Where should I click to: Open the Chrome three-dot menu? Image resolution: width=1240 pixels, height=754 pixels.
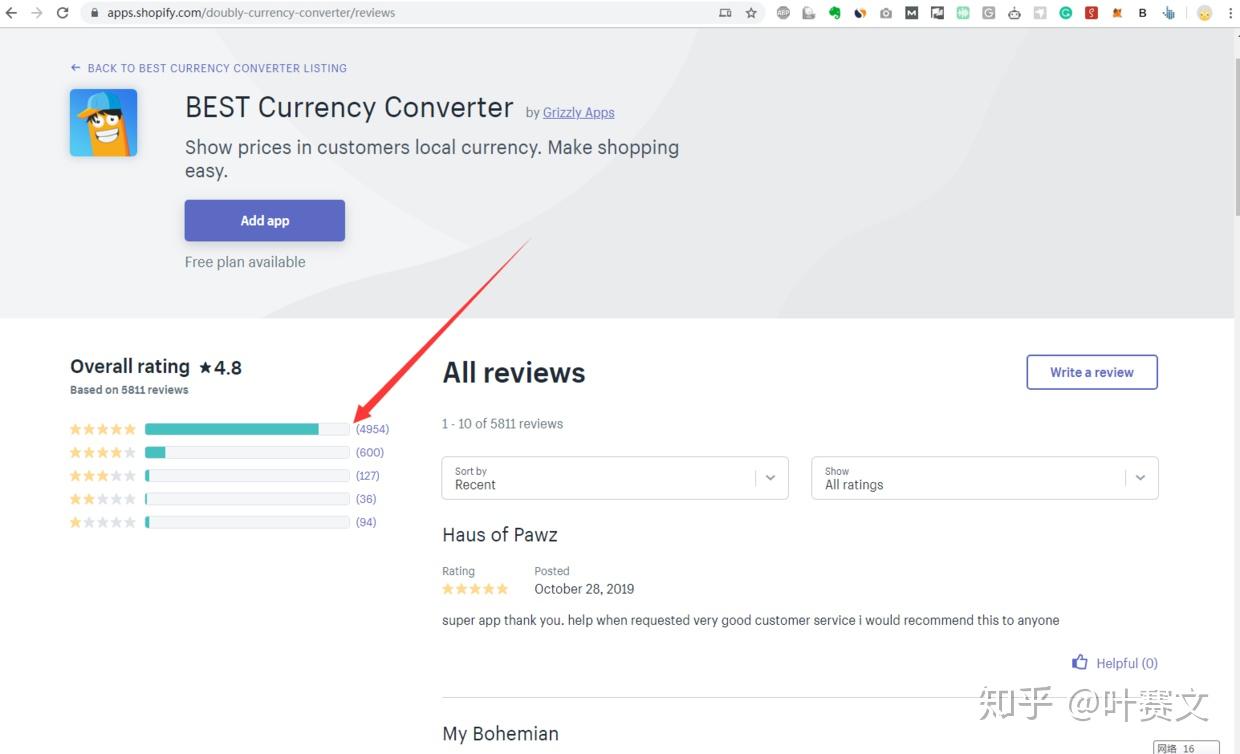tap(1230, 13)
